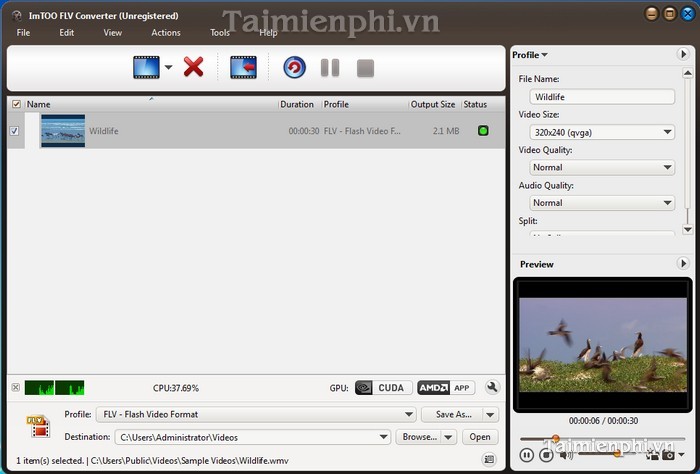Image resolution: width=700 pixels, height=474 pixels.
Task: Click the profile panel scroll up arrow
Action: click(x=688, y=73)
